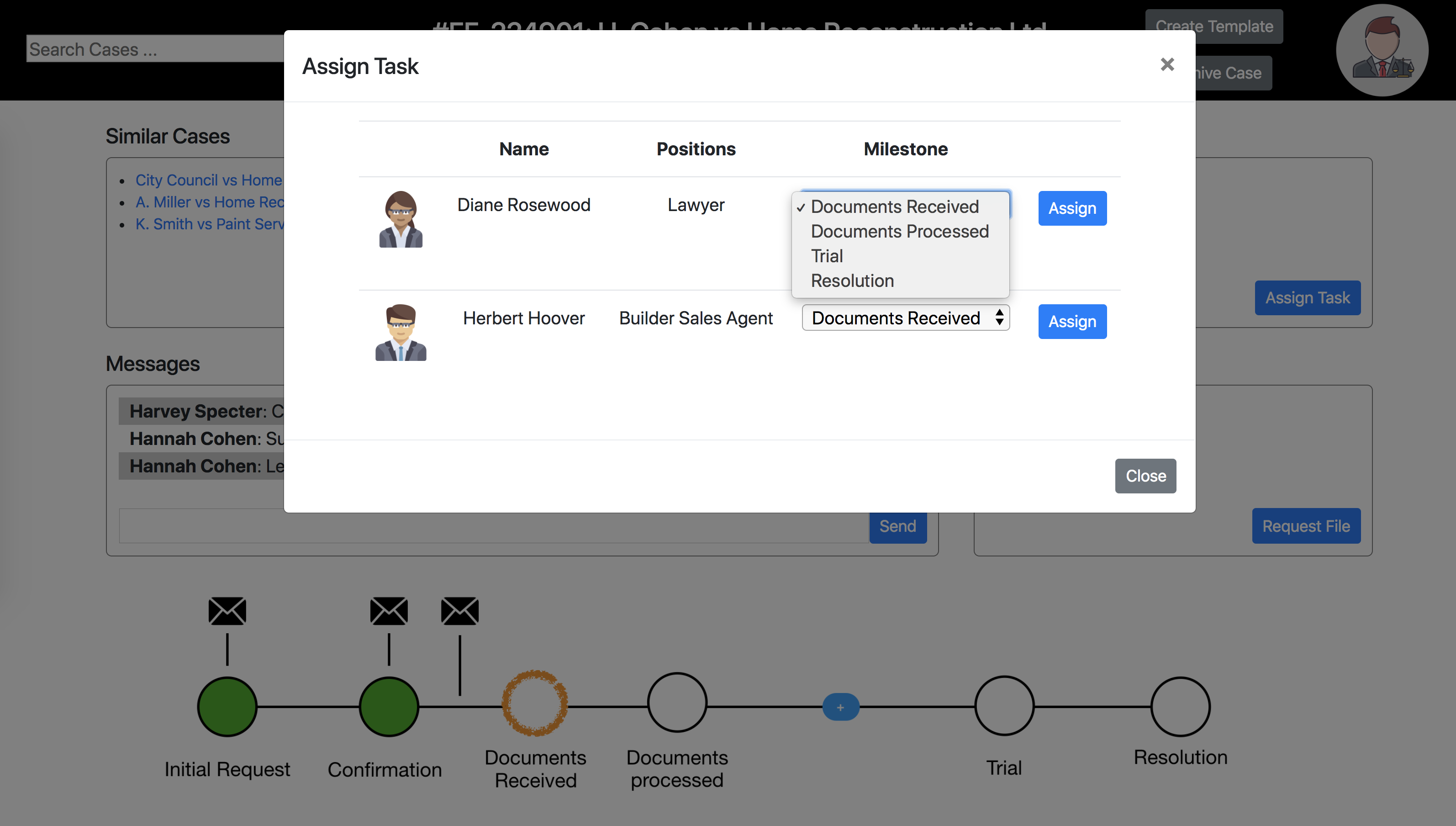
Task: Click the envelope icon above Initial Request
Action: [227, 611]
